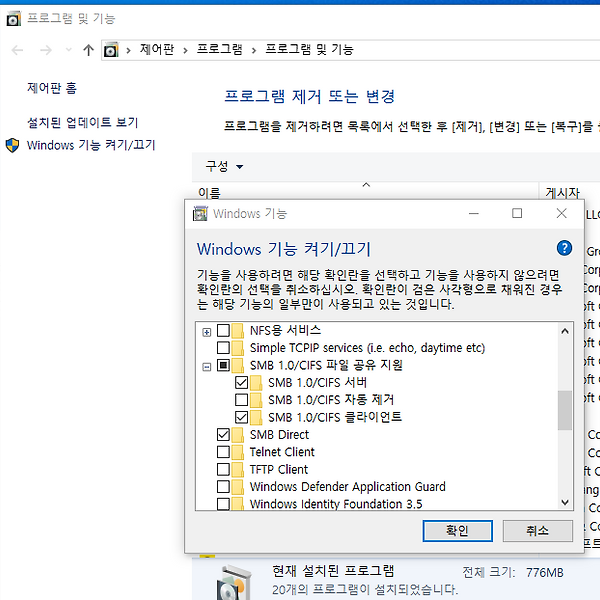
Task: Enable TFTP Client checkbox
Action: pos(223,469)
